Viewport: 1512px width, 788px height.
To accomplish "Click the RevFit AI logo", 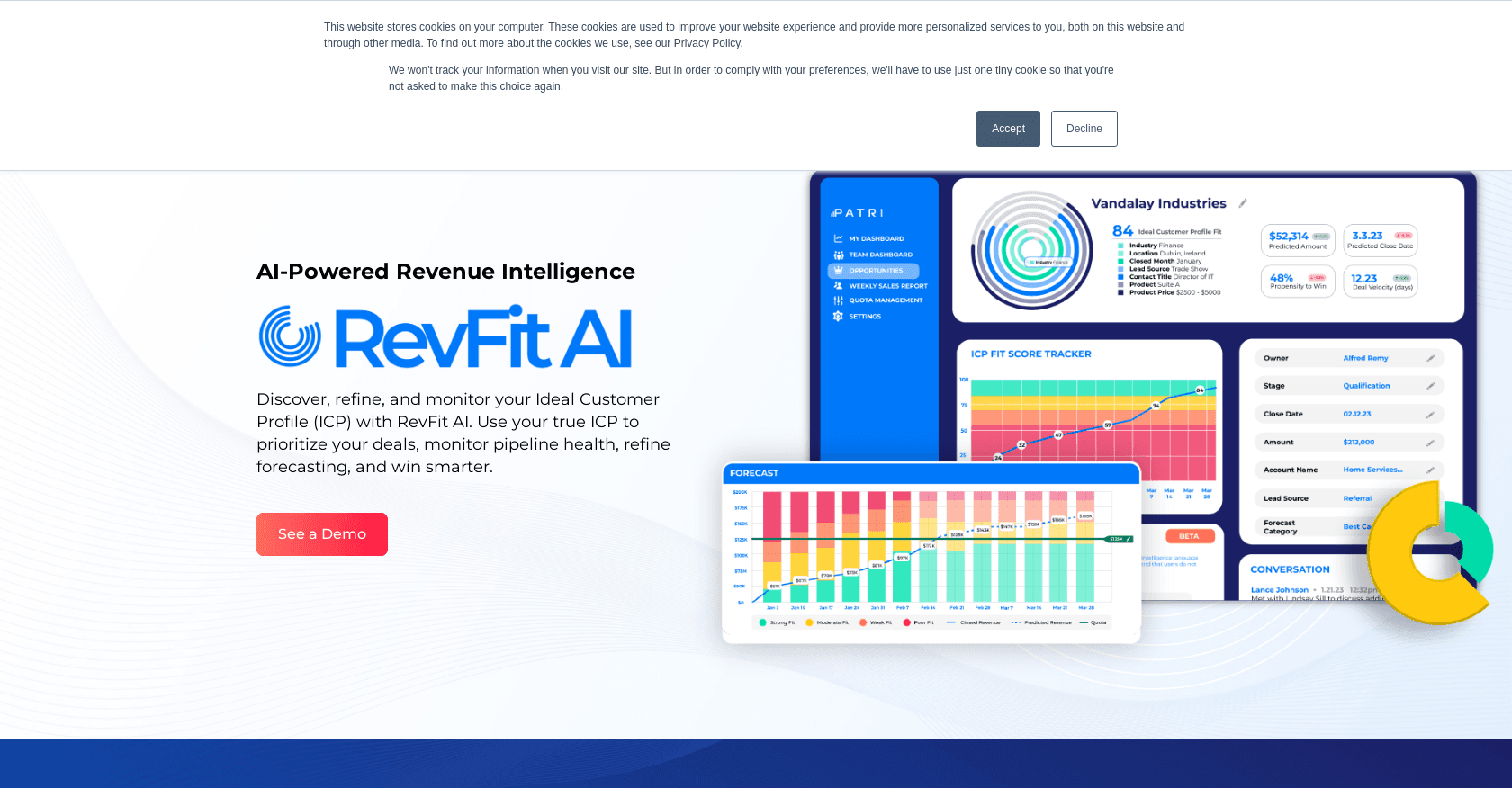I will point(445,337).
